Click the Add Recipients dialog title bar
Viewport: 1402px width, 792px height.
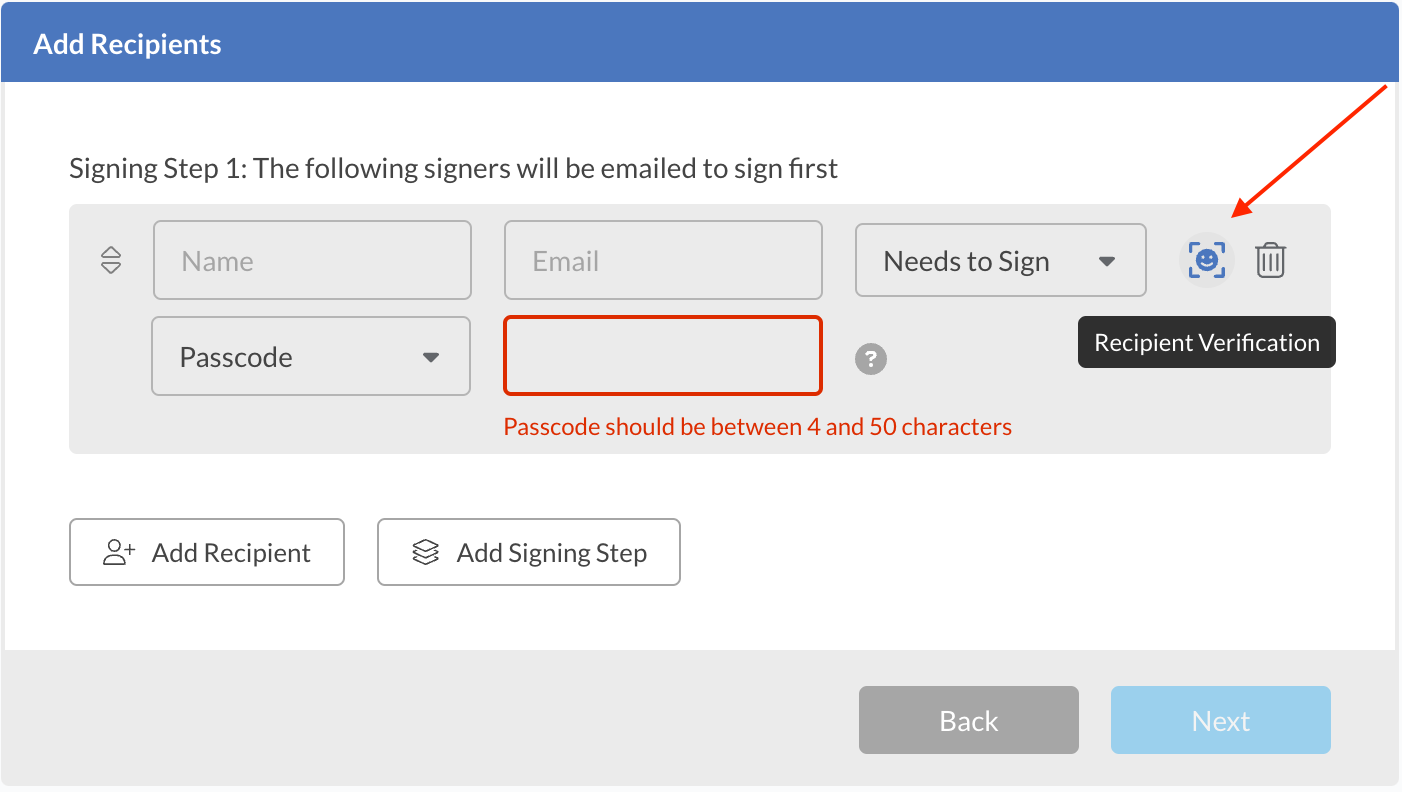click(127, 43)
